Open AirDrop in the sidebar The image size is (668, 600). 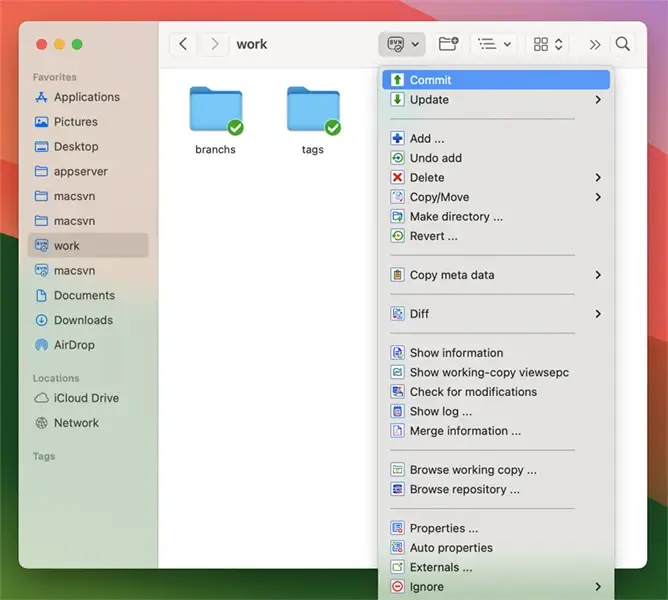click(88, 345)
